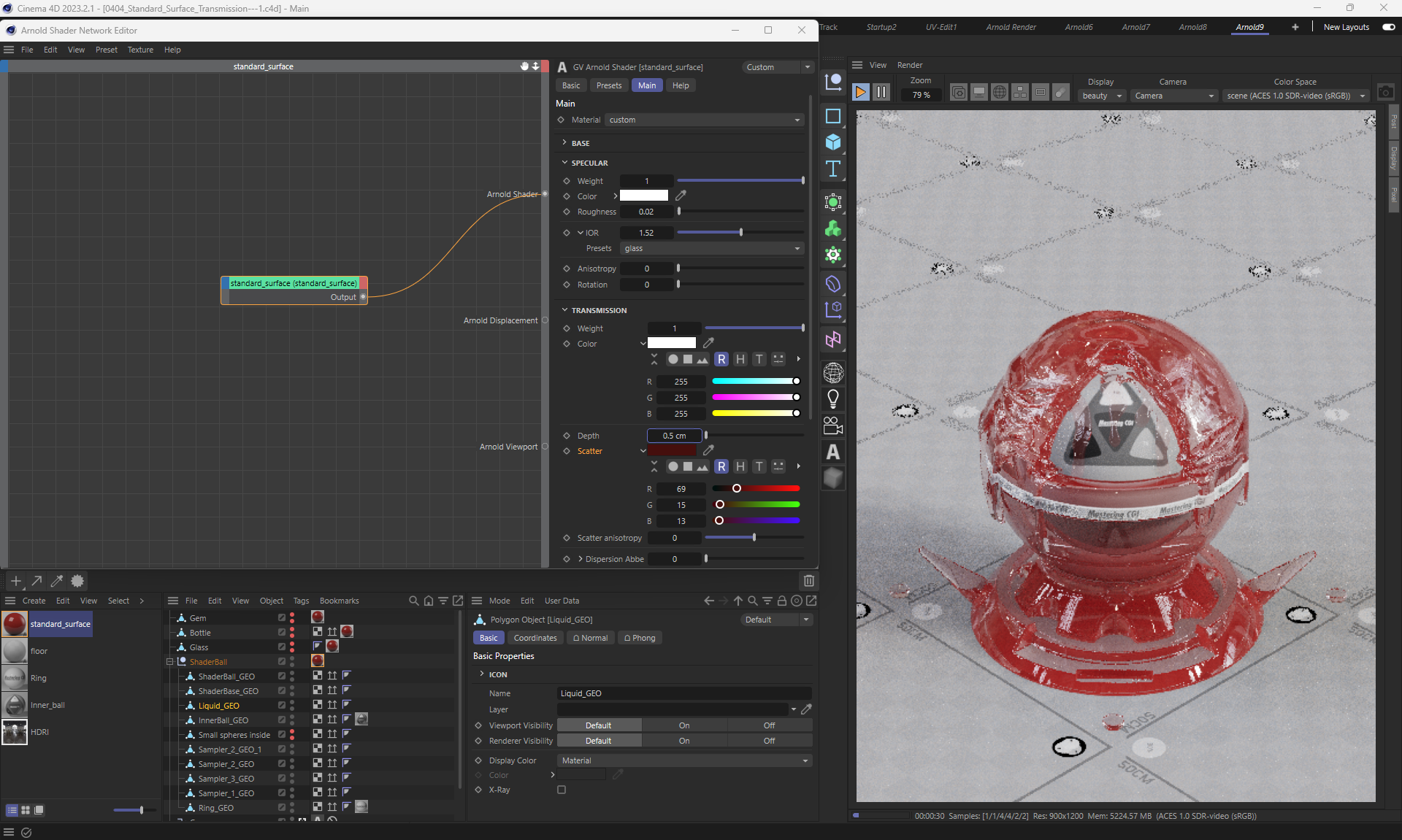Viewport: 1402px width, 840px height.
Task: Pause the Arnold IPR render
Action: tap(881, 92)
